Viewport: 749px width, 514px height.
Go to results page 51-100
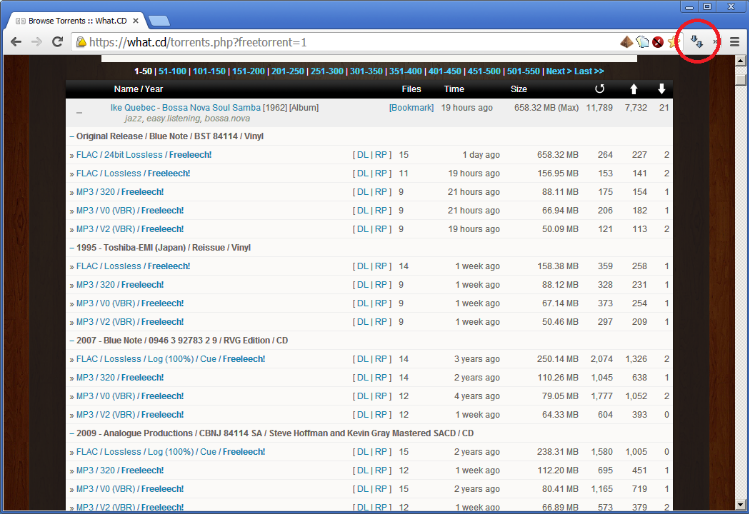point(172,71)
